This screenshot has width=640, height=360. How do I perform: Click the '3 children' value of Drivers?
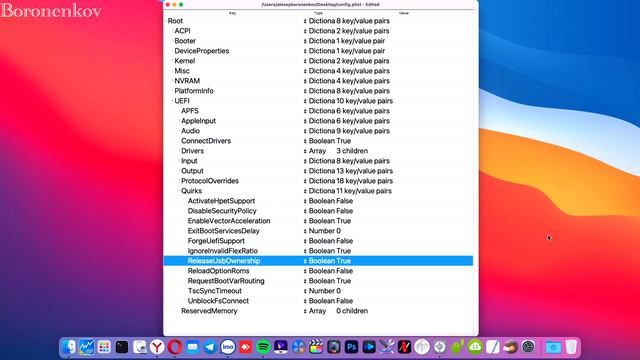pos(352,151)
